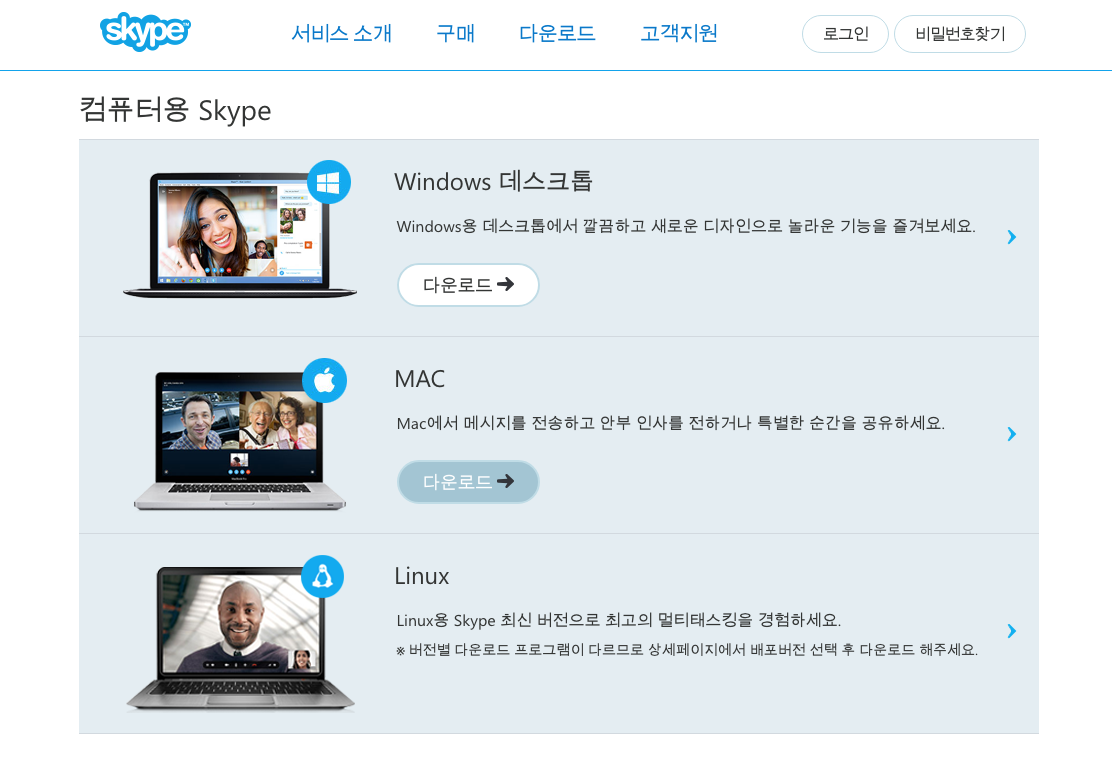
Task: Click the Linux penguin badge icon
Action: (323, 576)
